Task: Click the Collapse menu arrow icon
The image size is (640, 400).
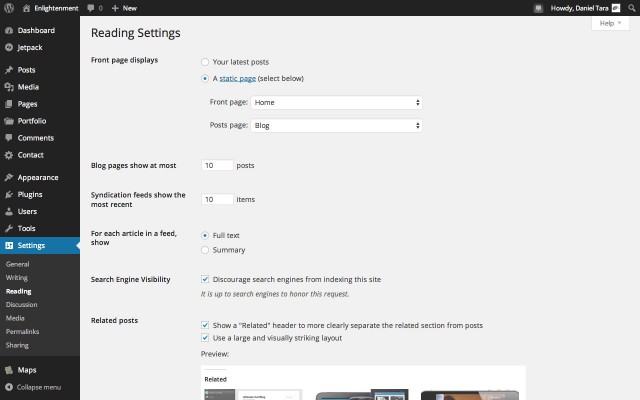Action: (x=9, y=387)
